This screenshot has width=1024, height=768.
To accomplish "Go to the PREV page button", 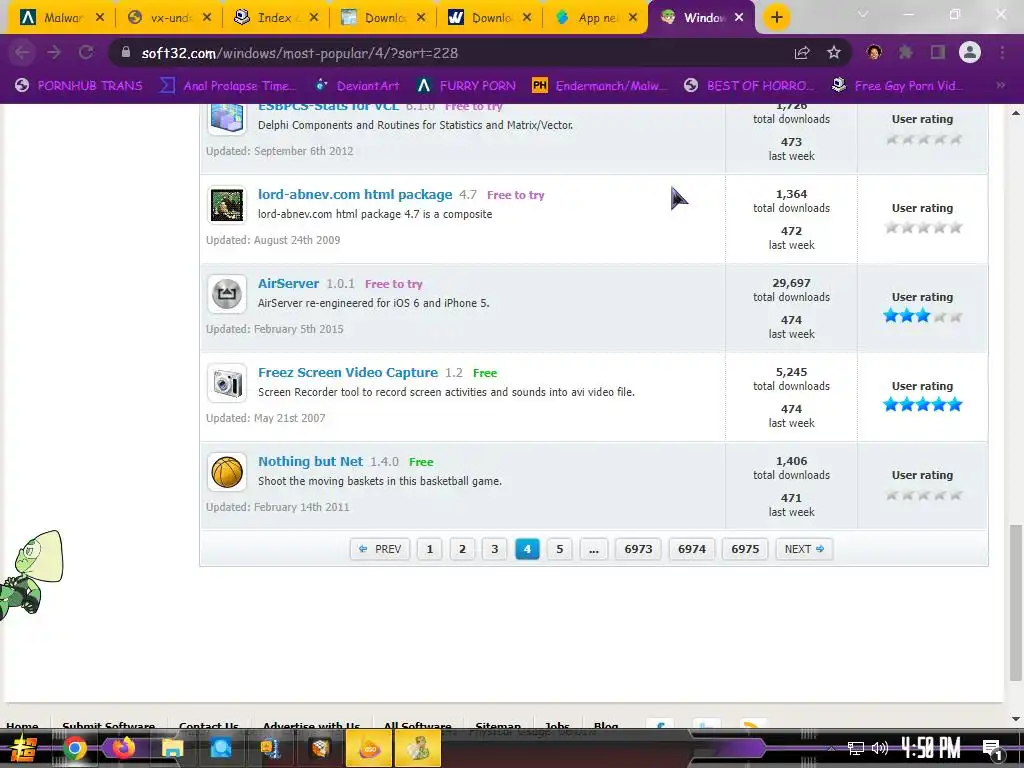I will tap(380, 549).
